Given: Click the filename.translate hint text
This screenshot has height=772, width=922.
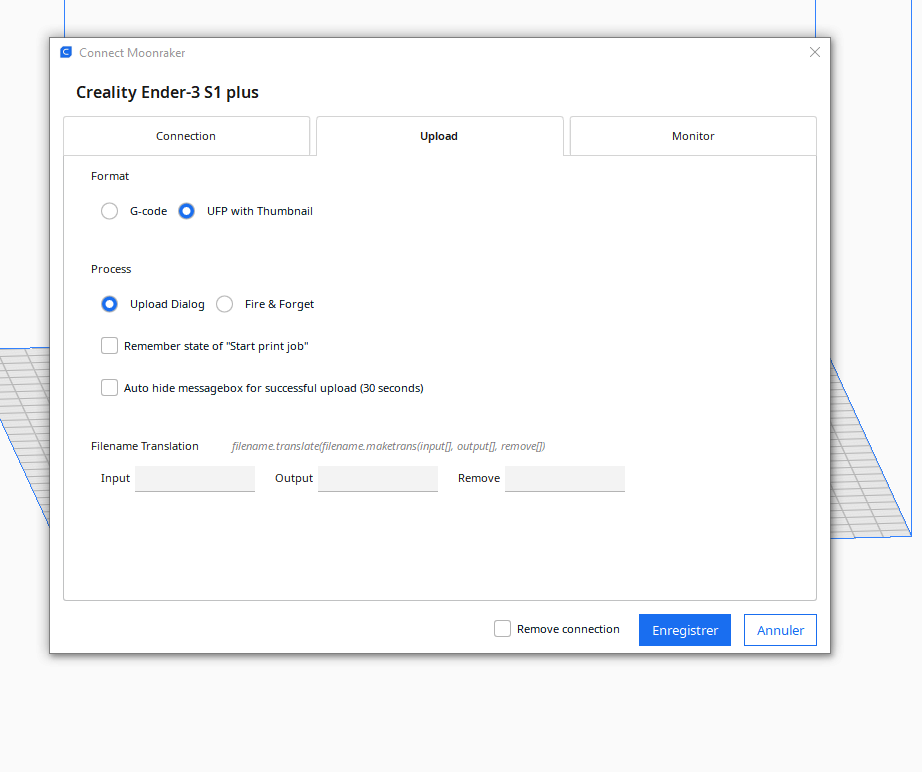Looking at the screenshot, I should tap(388, 446).
